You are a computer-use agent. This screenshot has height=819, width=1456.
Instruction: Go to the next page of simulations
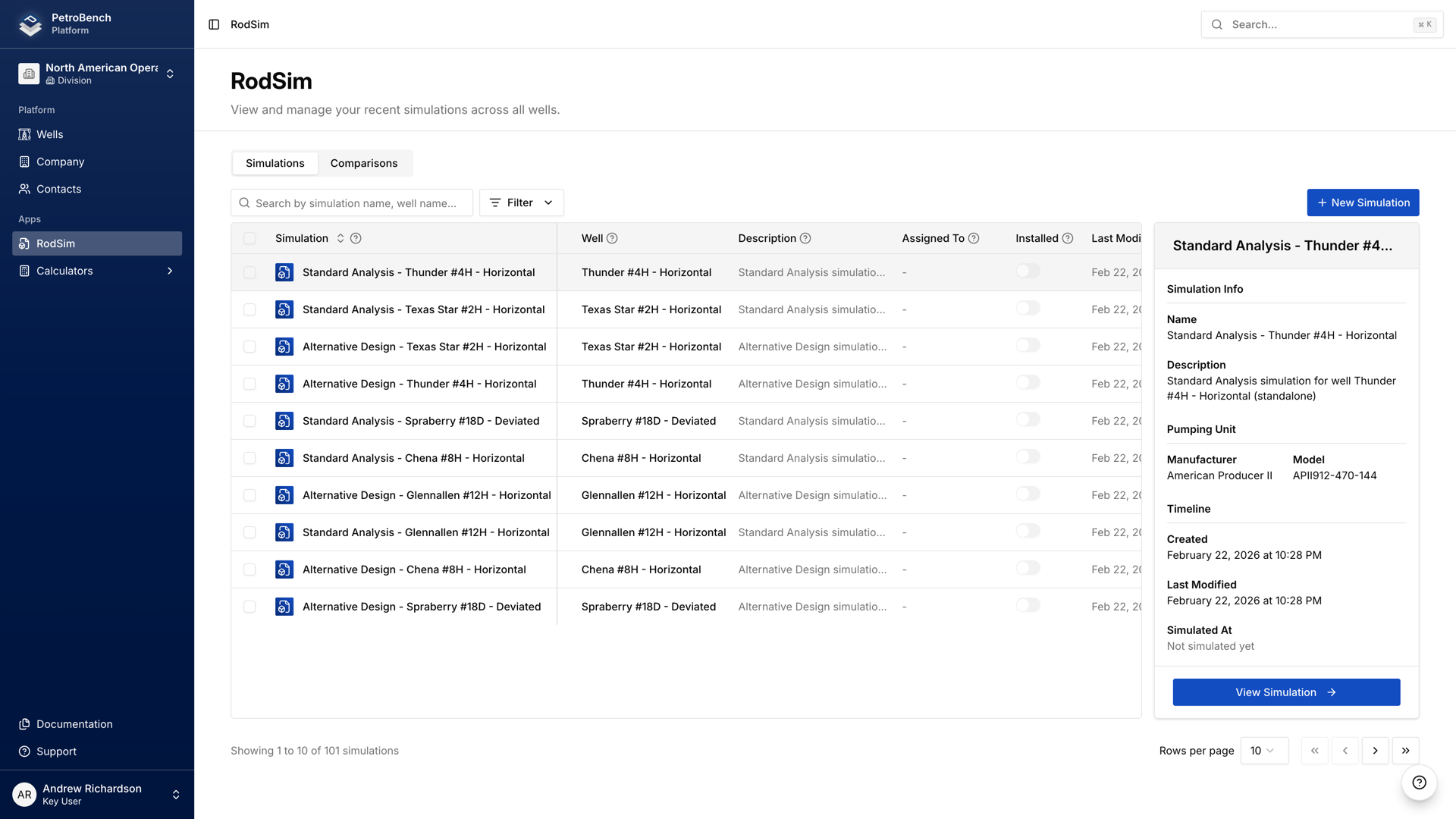1375,751
